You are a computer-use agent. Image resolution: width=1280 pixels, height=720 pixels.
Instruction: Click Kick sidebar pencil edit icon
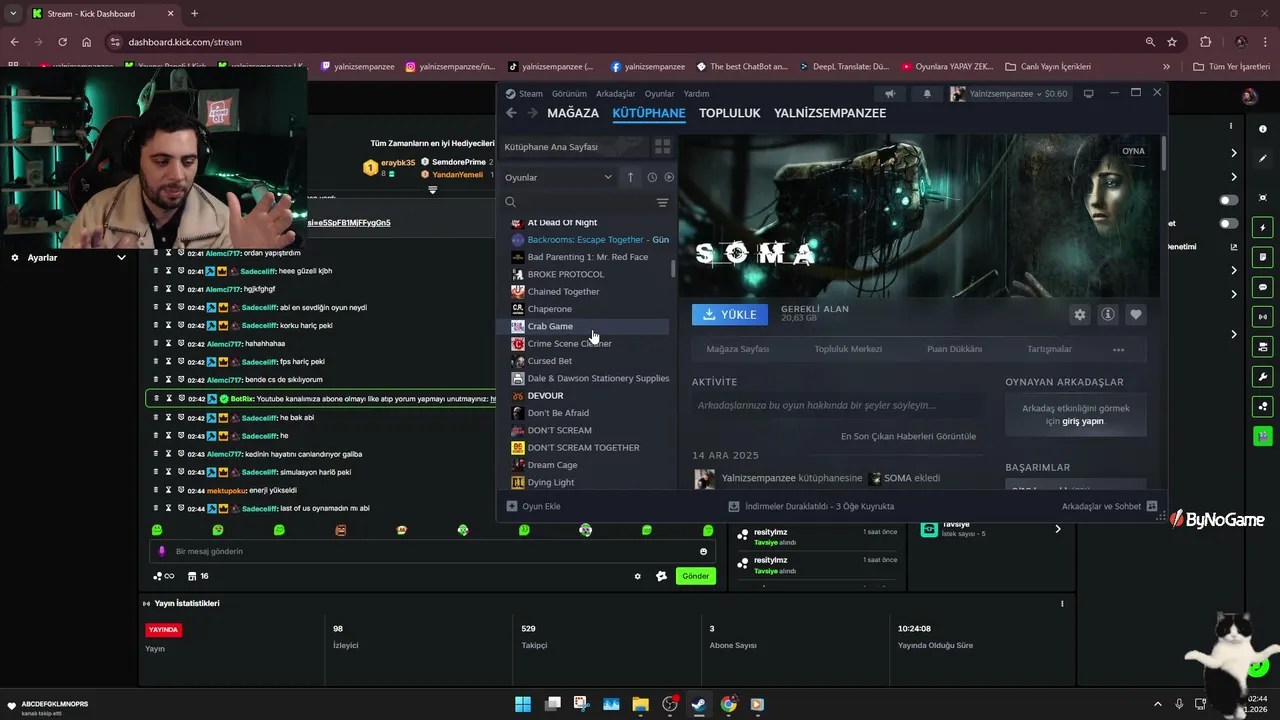pyautogui.click(x=1263, y=158)
